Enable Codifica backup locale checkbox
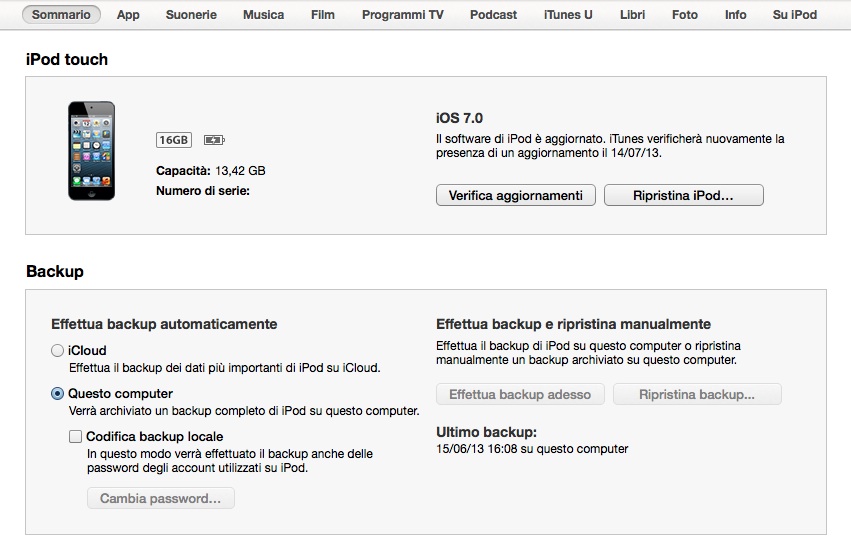851x555 pixels. click(75, 437)
